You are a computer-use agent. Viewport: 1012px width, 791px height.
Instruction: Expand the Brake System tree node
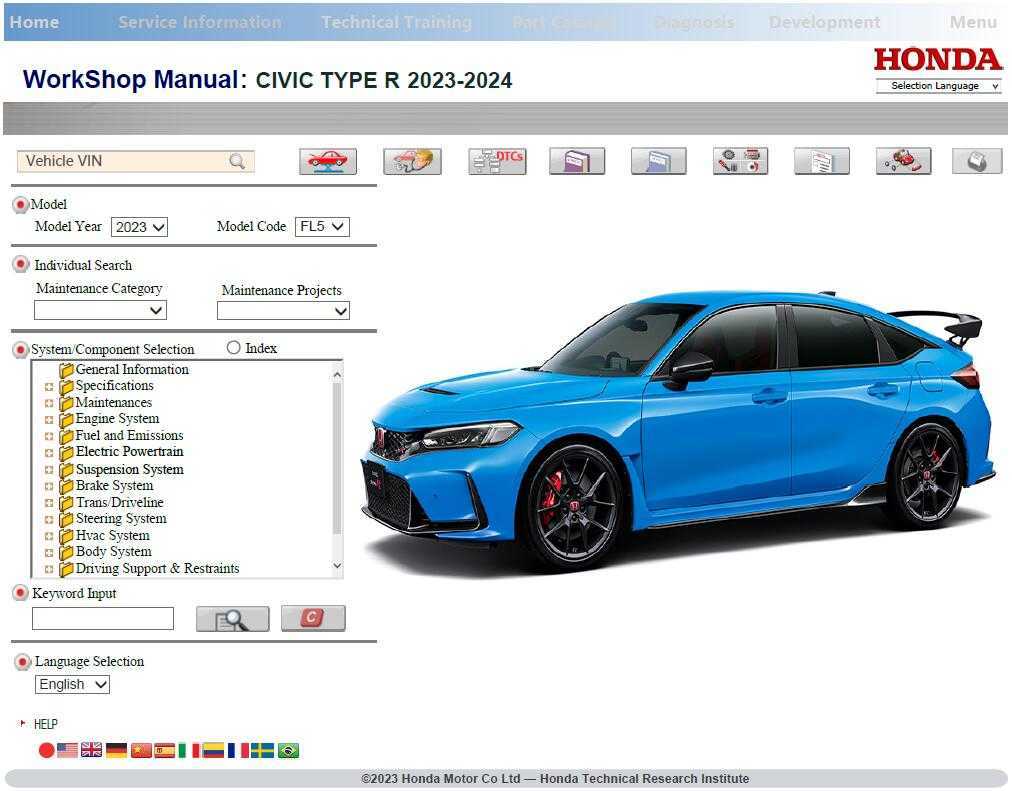(48, 486)
